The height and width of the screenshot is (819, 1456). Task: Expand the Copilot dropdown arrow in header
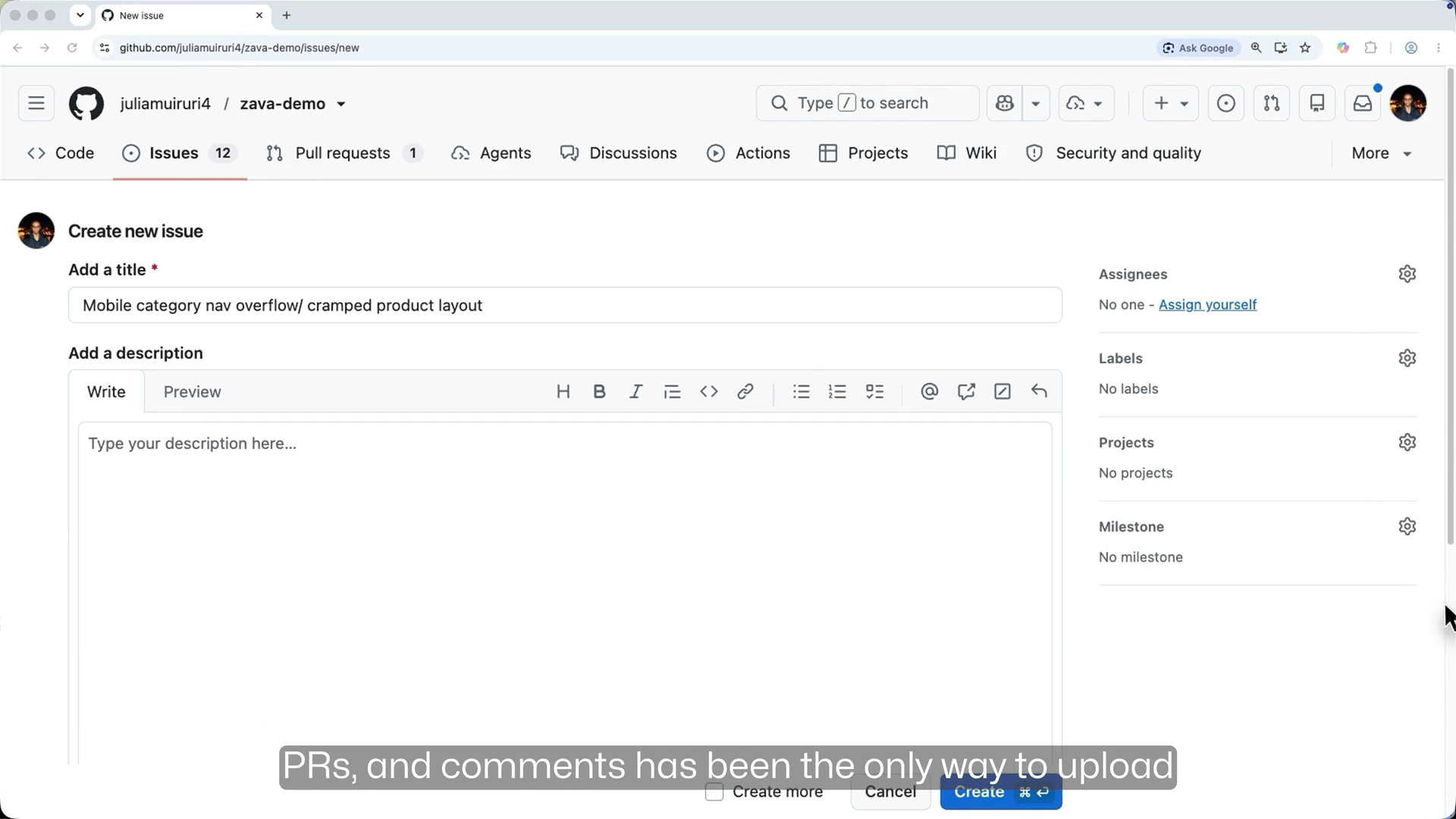pyautogui.click(x=1036, y=103)
